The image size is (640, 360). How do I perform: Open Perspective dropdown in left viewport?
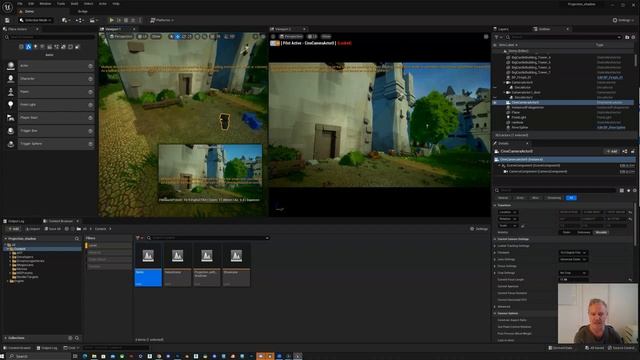pyautogui.click(x=121, y=37)
